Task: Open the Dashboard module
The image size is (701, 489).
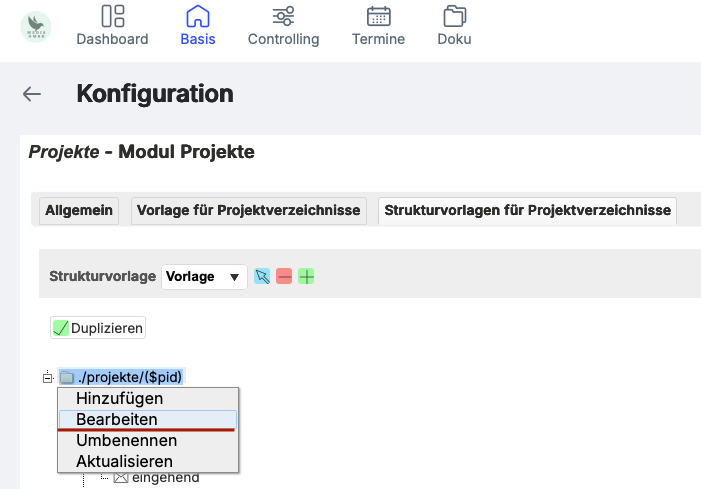Action: (x=112, y=26)
